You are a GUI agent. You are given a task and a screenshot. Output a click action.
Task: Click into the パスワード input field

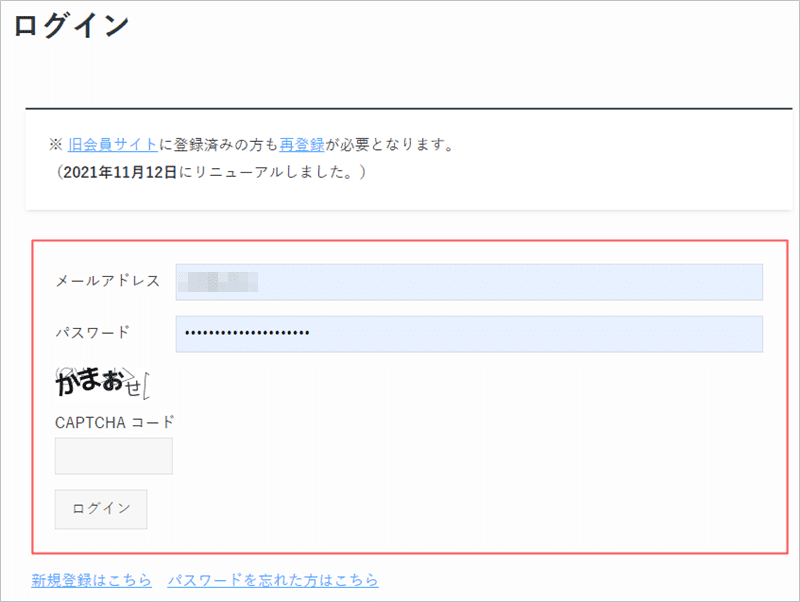(468, 334)
